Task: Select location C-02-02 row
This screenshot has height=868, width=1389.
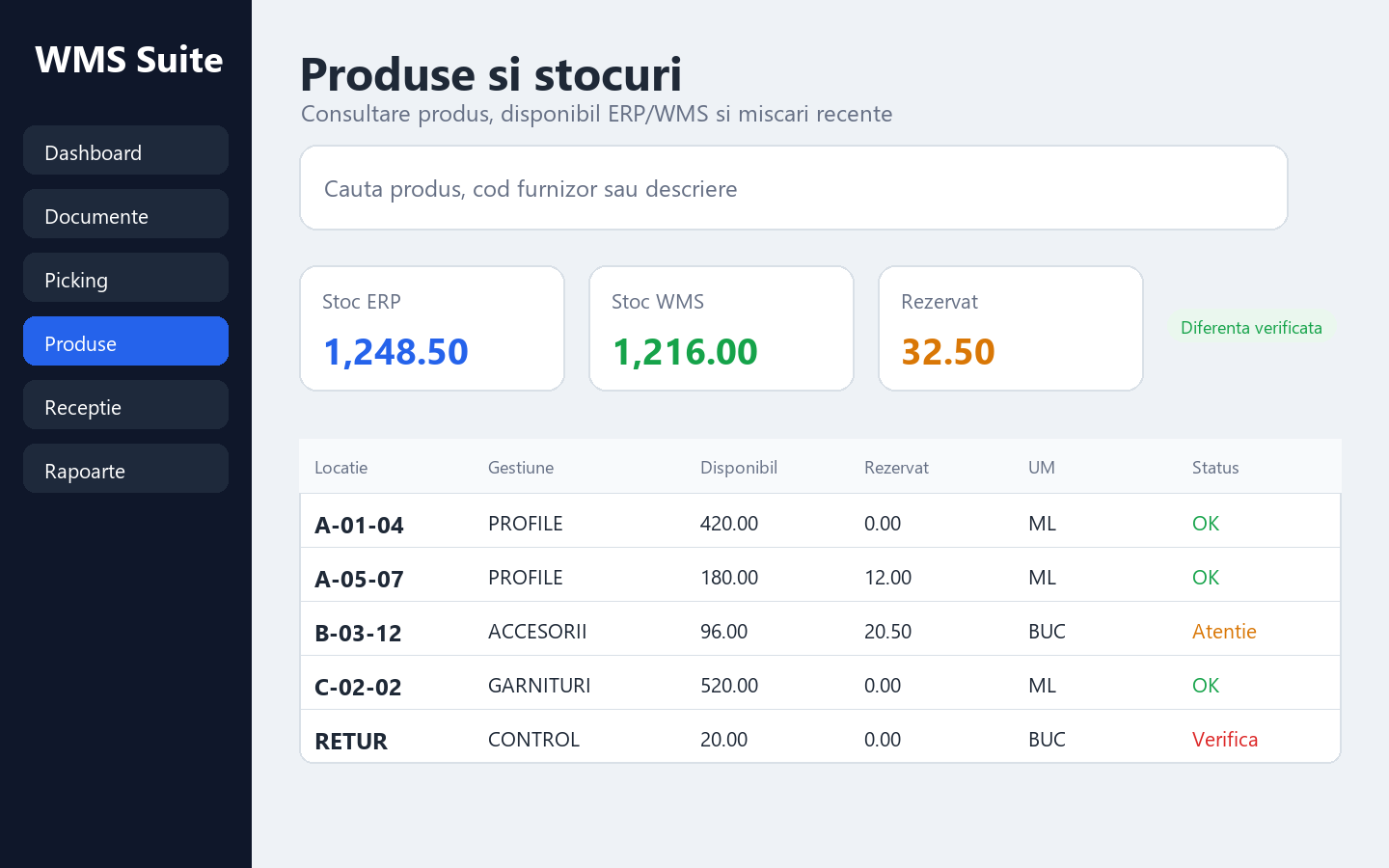Action: (x=820, y=683)
